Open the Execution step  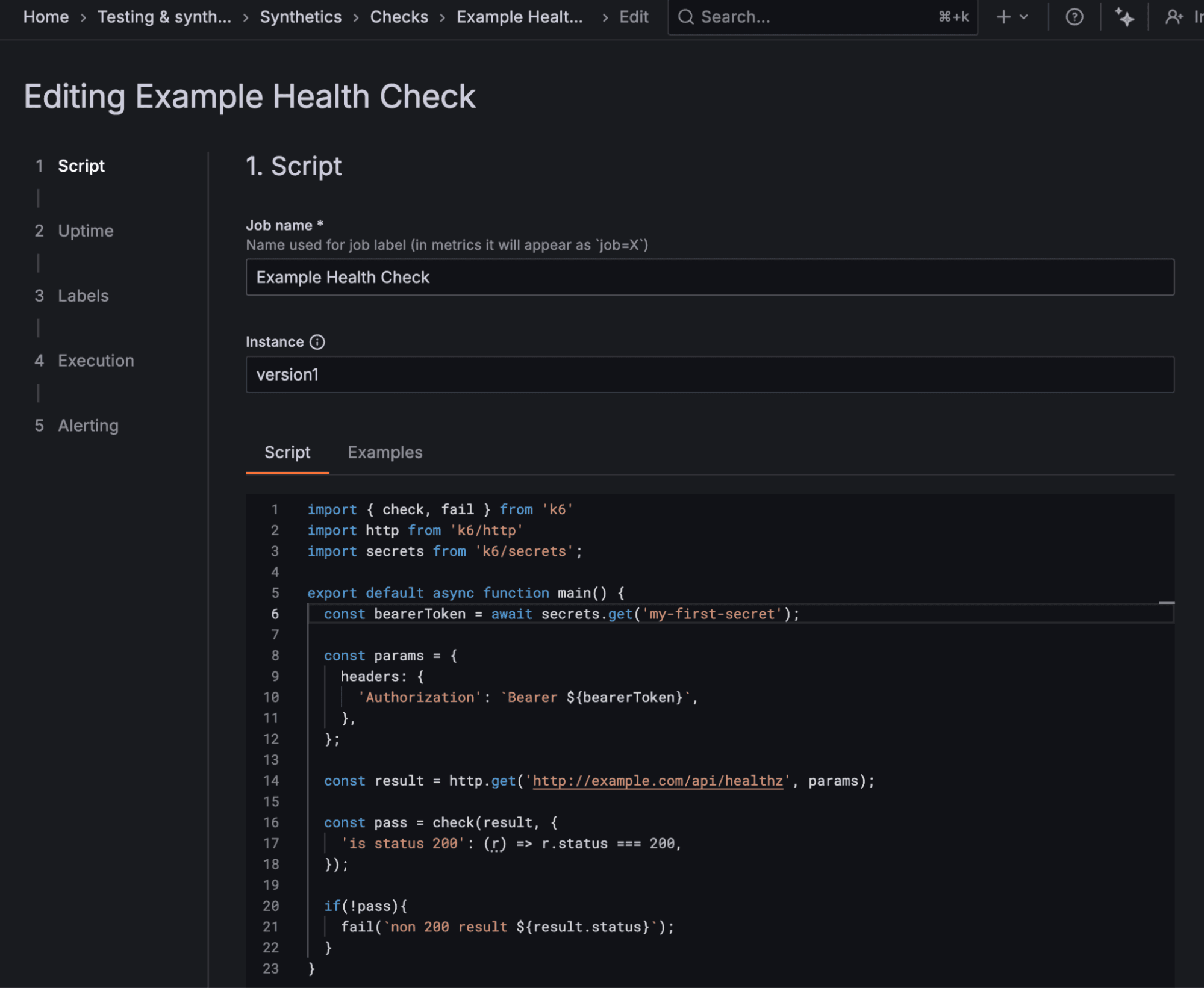[96, 361]
